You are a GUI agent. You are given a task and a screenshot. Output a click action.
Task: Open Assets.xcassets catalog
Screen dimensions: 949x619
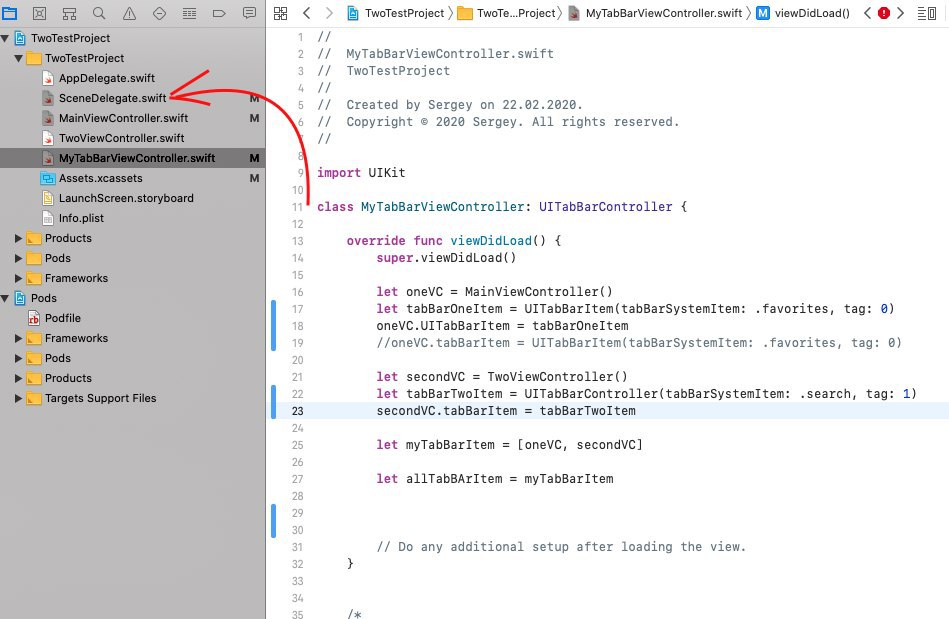(x=100, y=178)
